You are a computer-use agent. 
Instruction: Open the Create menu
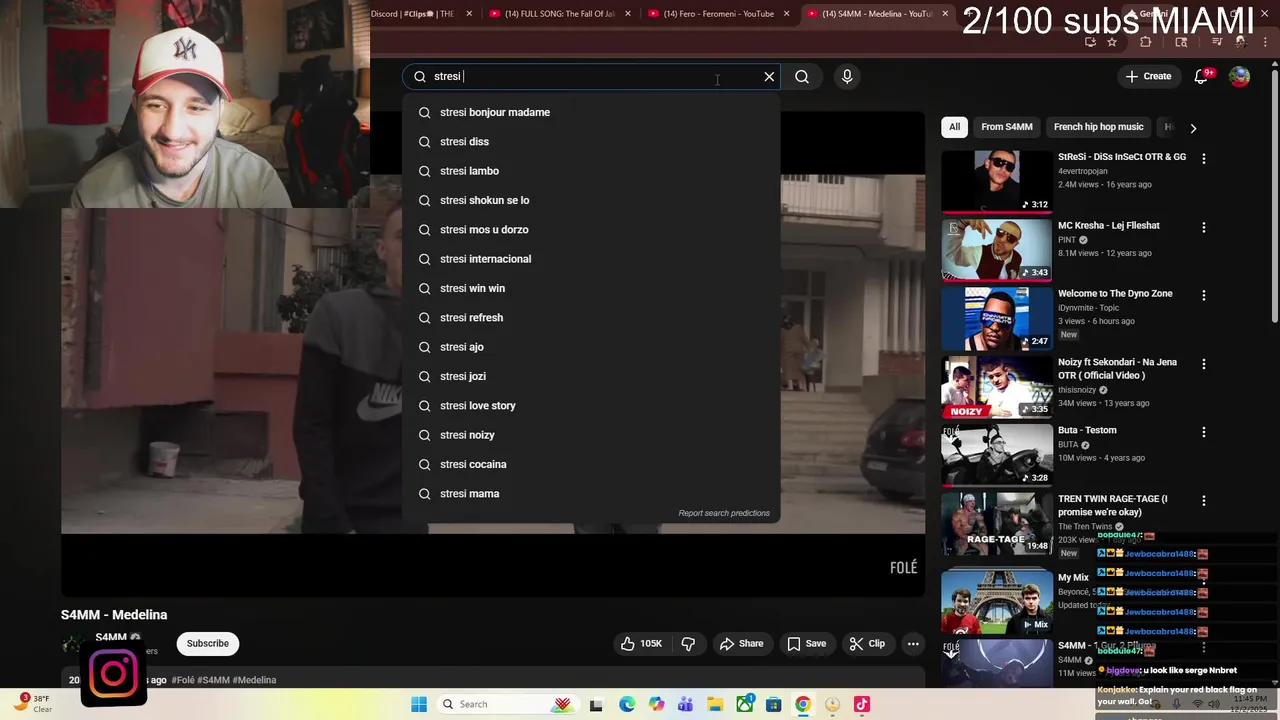(x=1148, y=76)
